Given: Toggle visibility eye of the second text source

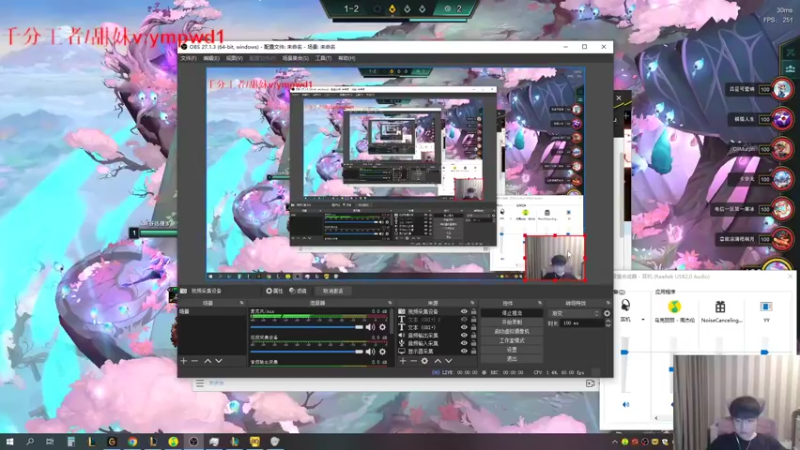Looking at the screenshot, I should point(464,328).
